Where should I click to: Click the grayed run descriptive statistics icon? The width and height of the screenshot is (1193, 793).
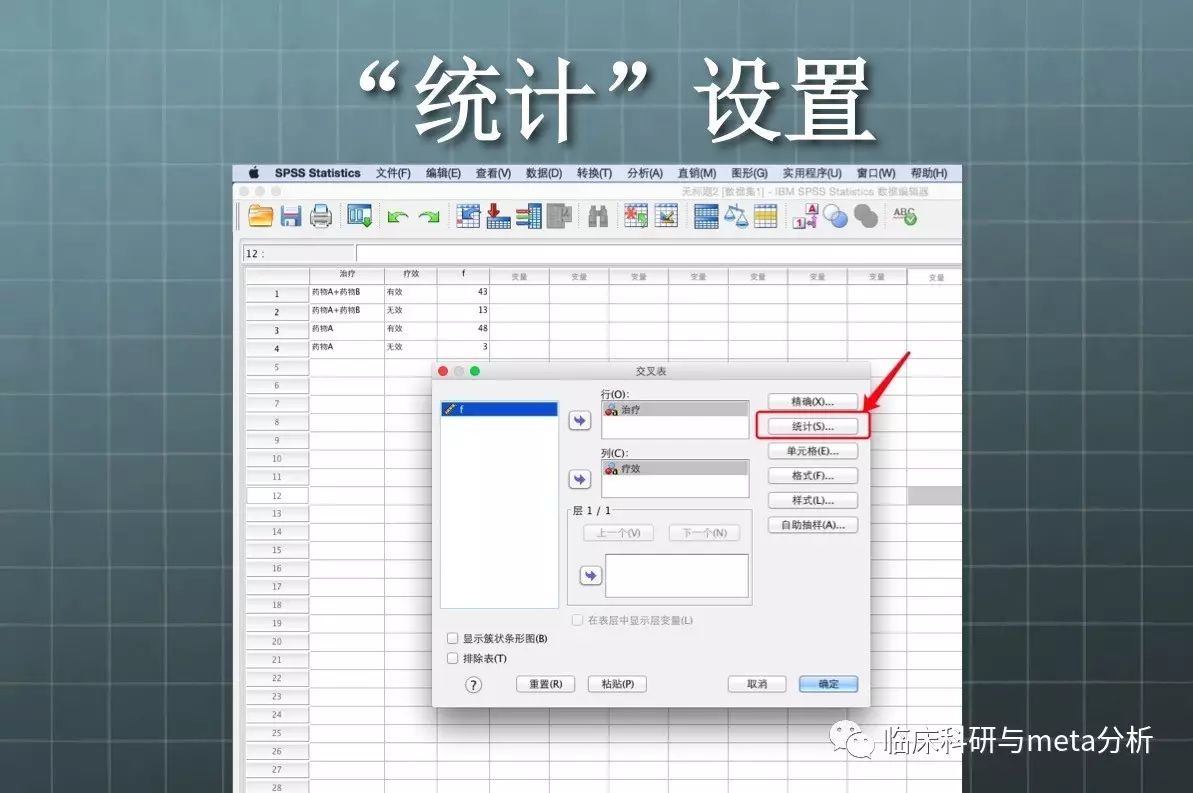click(x=559, y=216)
